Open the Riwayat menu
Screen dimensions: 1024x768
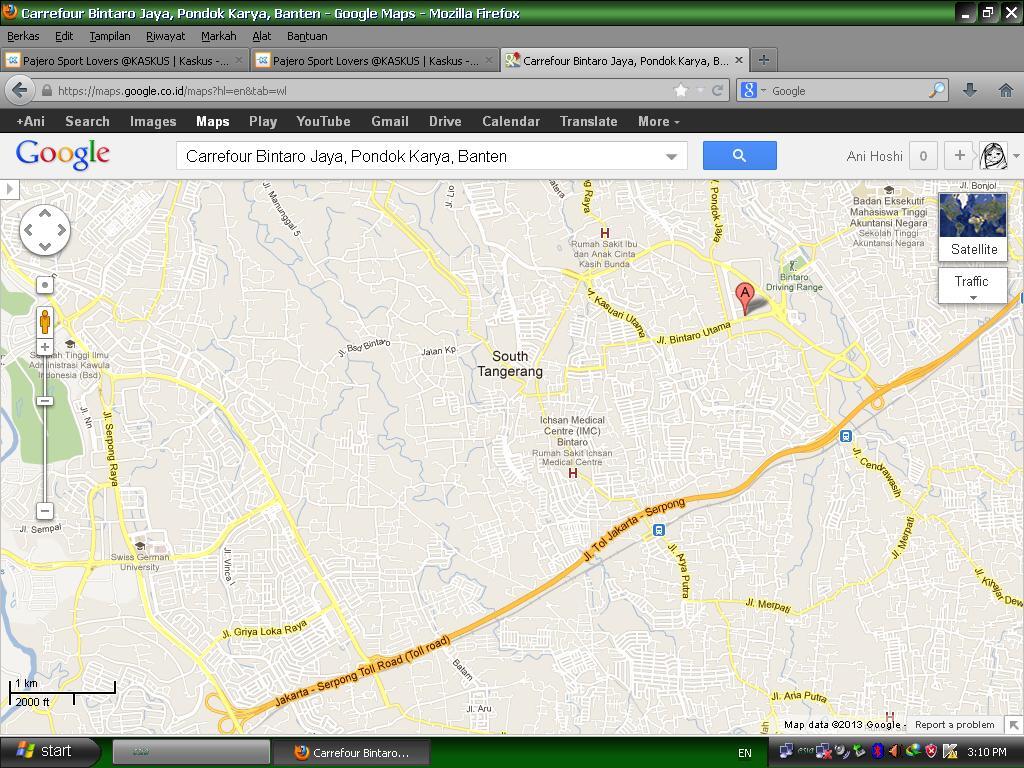[x=165, y=36]
